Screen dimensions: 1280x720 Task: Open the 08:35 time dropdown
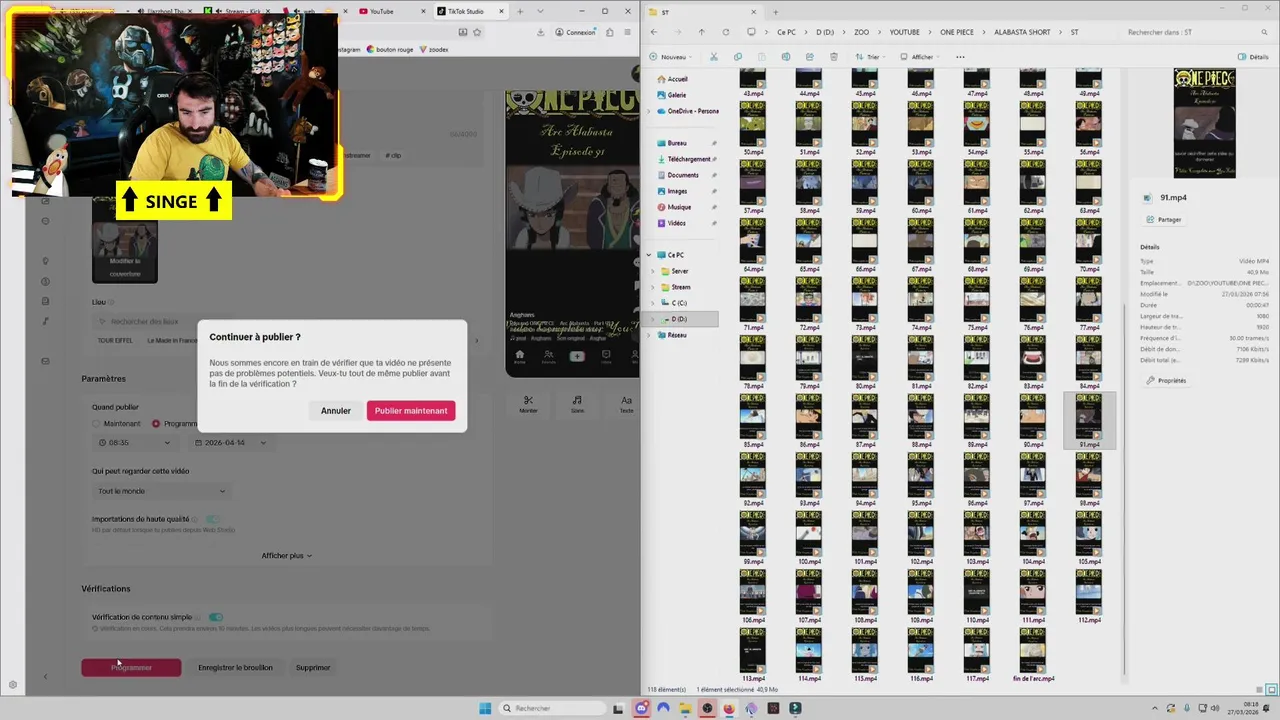click(135, 442)
